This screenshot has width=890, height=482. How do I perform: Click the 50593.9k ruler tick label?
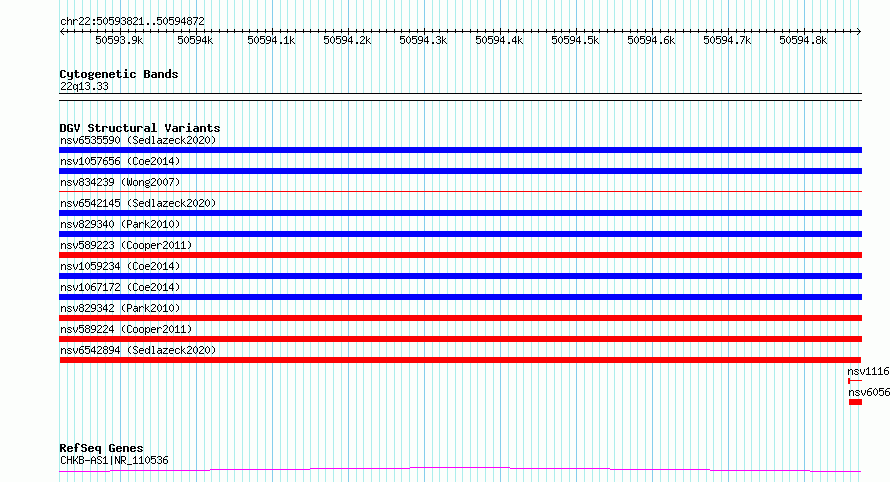click(119, 41)
